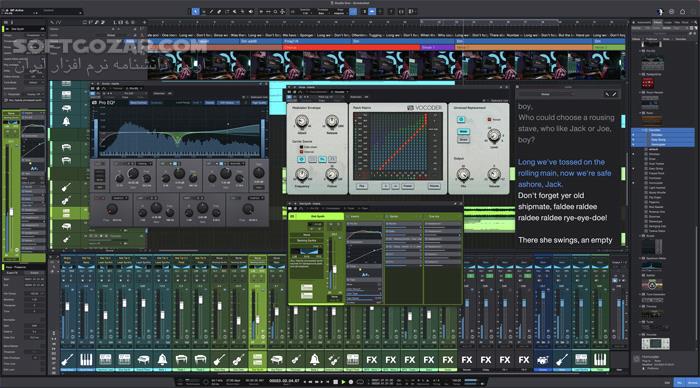The width and height of the screenshot is (700, 388).
Task: Click the Record button in the transport bar
Action: tap(351, 382)
